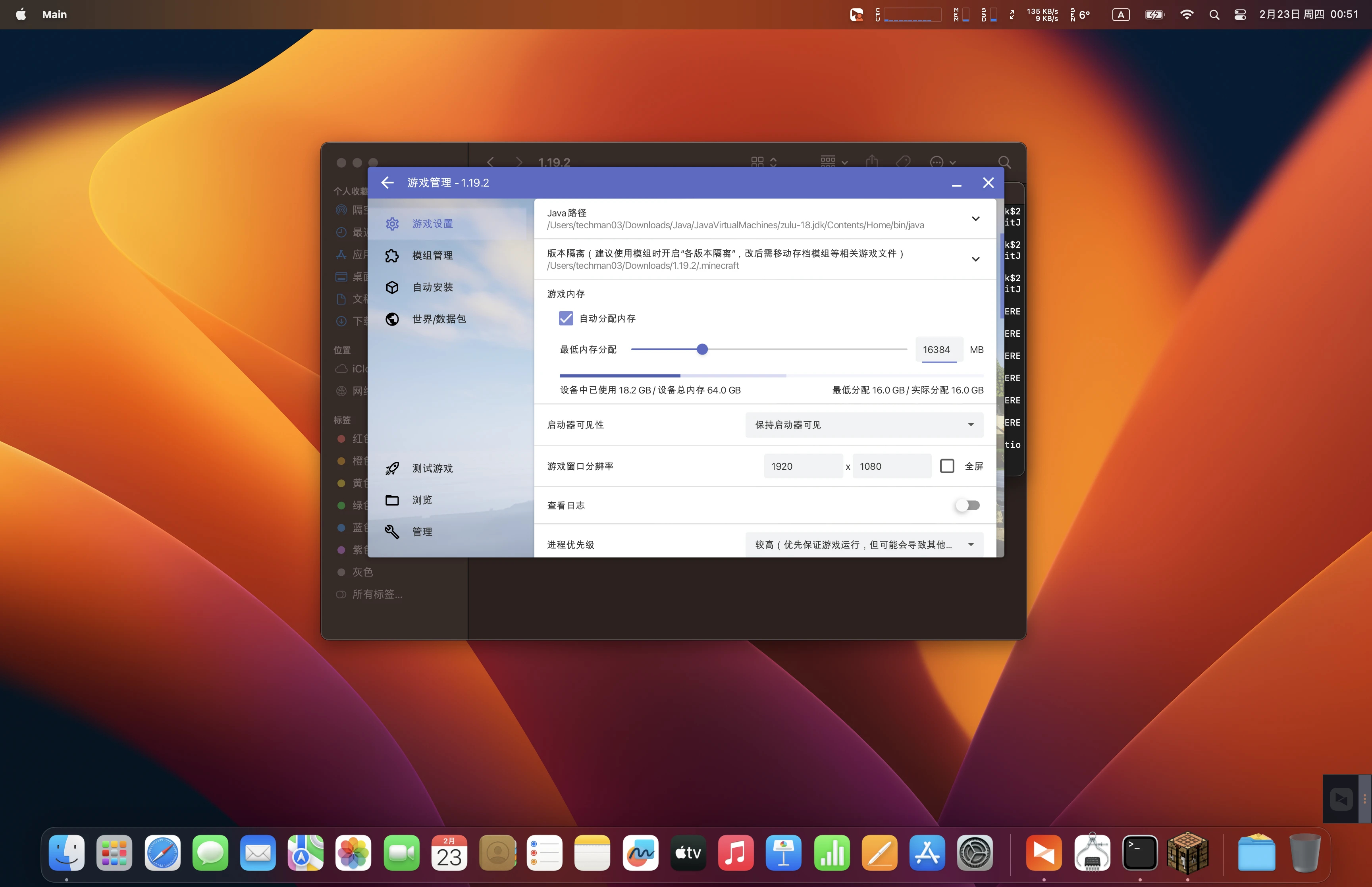Click the 16384 MB memory input field
Image resolution: width=1372 pixels, height=887 pixels.
coord(939,350)
